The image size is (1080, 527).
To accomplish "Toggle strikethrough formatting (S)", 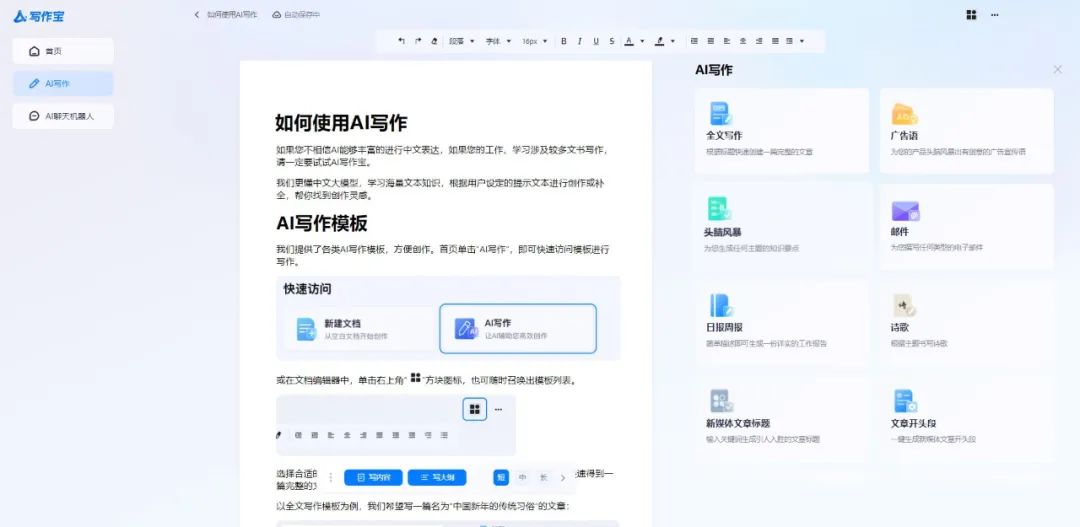I will pos(612,41).
